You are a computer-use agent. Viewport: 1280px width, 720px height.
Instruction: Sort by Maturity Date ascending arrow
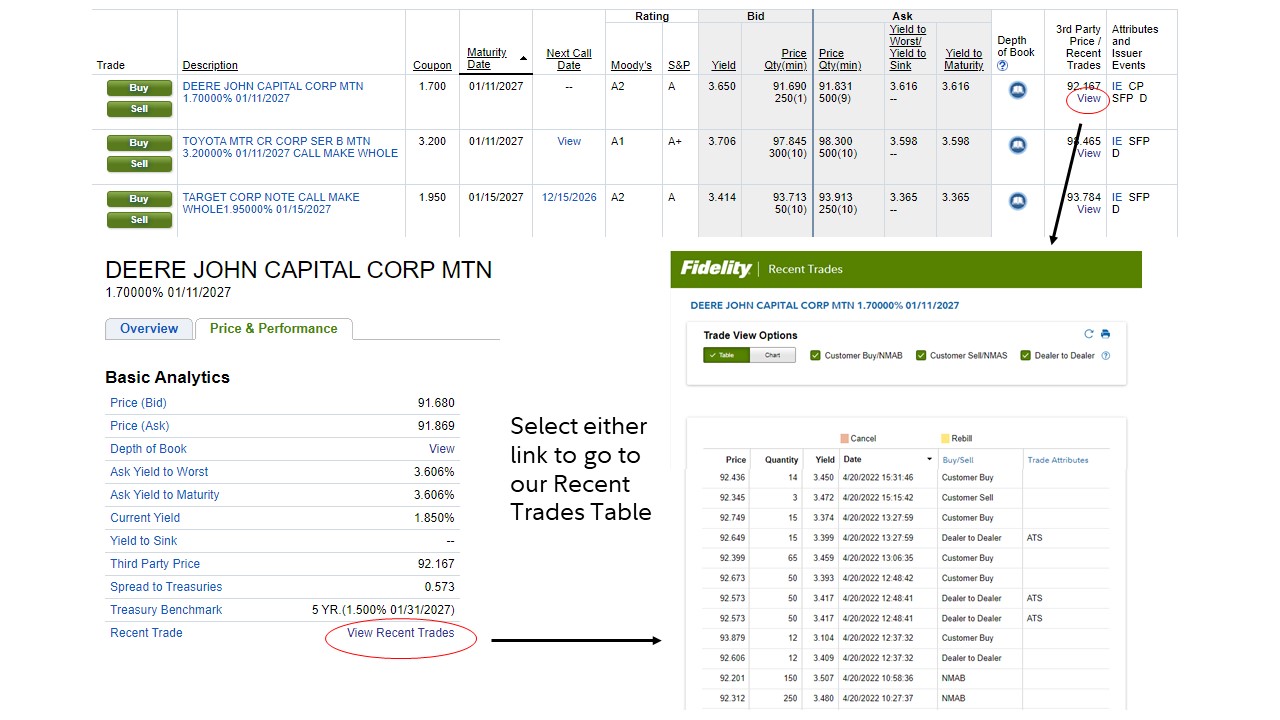pos(523,58)
